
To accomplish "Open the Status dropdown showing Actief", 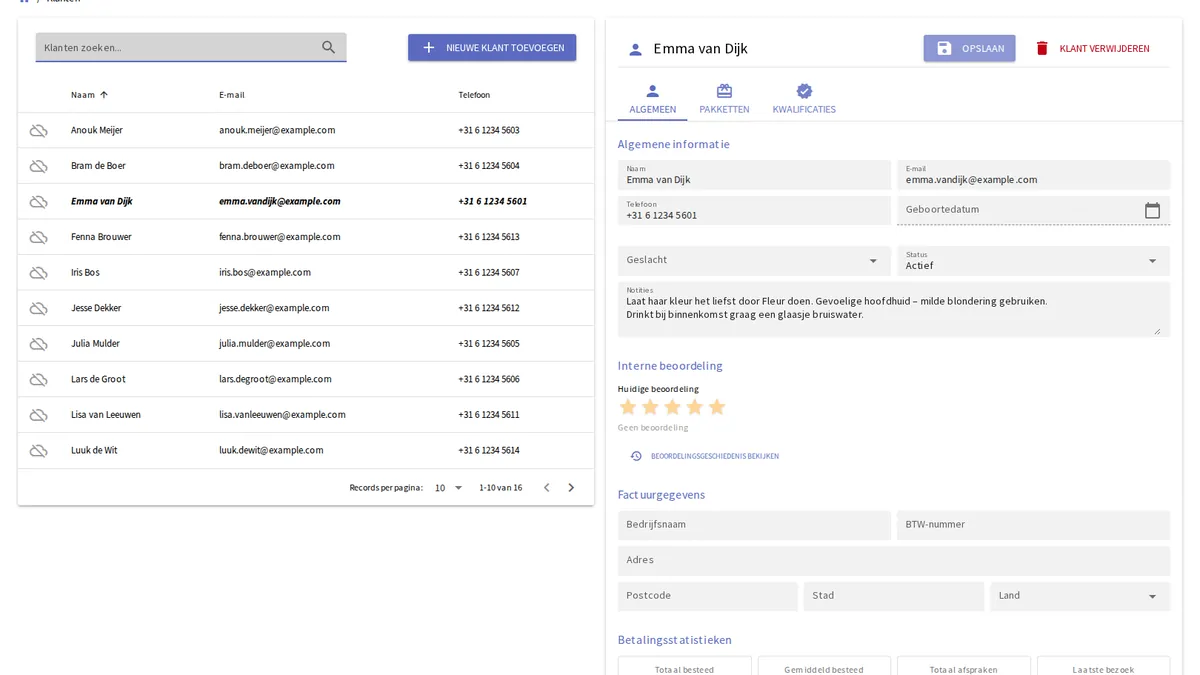I will click(x=1033, y=260).
